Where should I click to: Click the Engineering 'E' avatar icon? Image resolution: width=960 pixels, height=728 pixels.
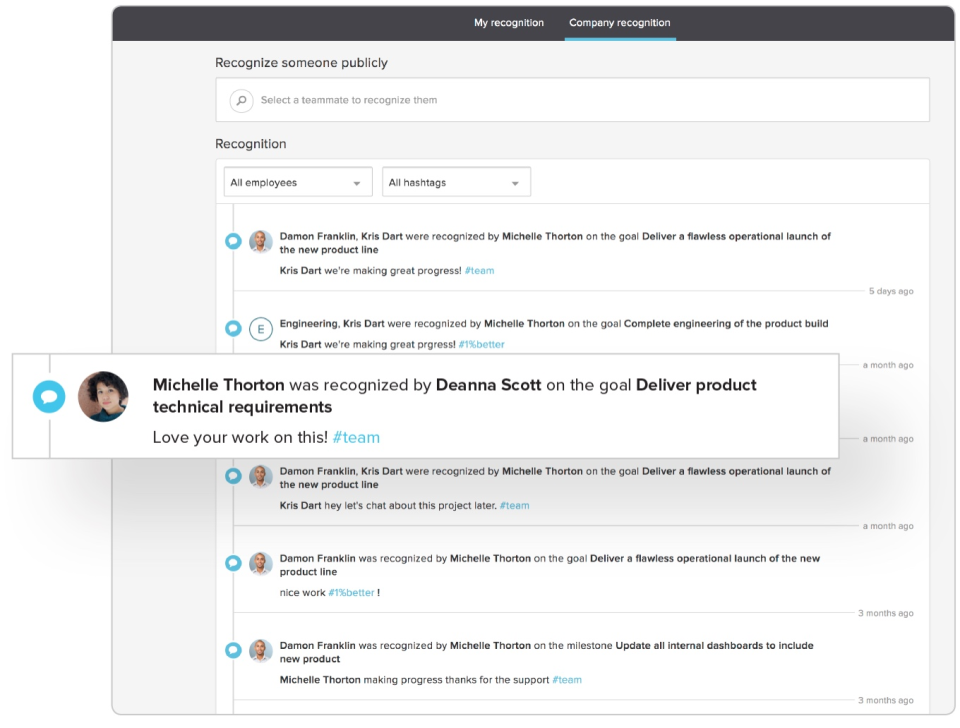261,329
